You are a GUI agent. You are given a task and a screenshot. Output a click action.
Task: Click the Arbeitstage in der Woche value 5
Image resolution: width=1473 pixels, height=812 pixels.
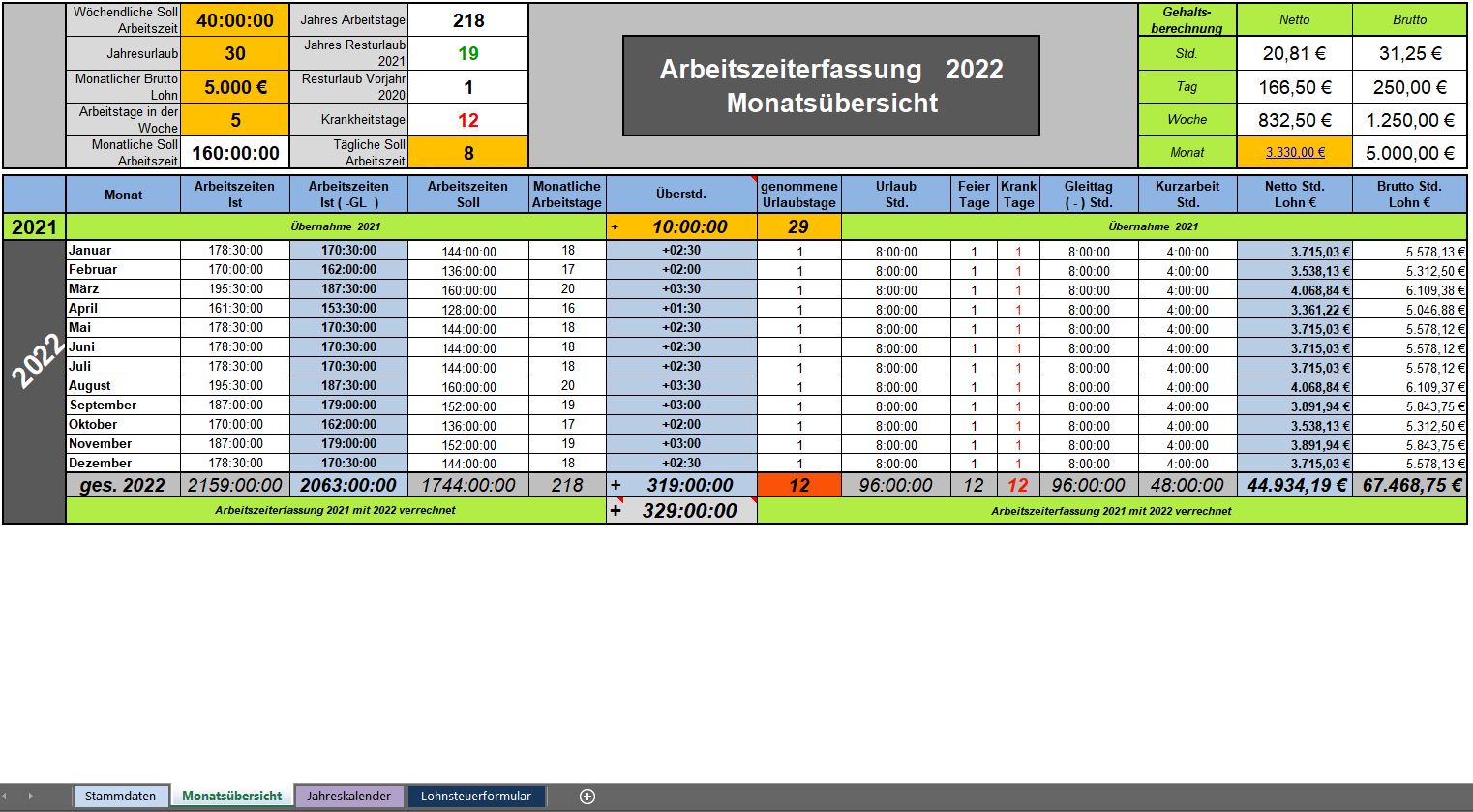tap(235, 120)
